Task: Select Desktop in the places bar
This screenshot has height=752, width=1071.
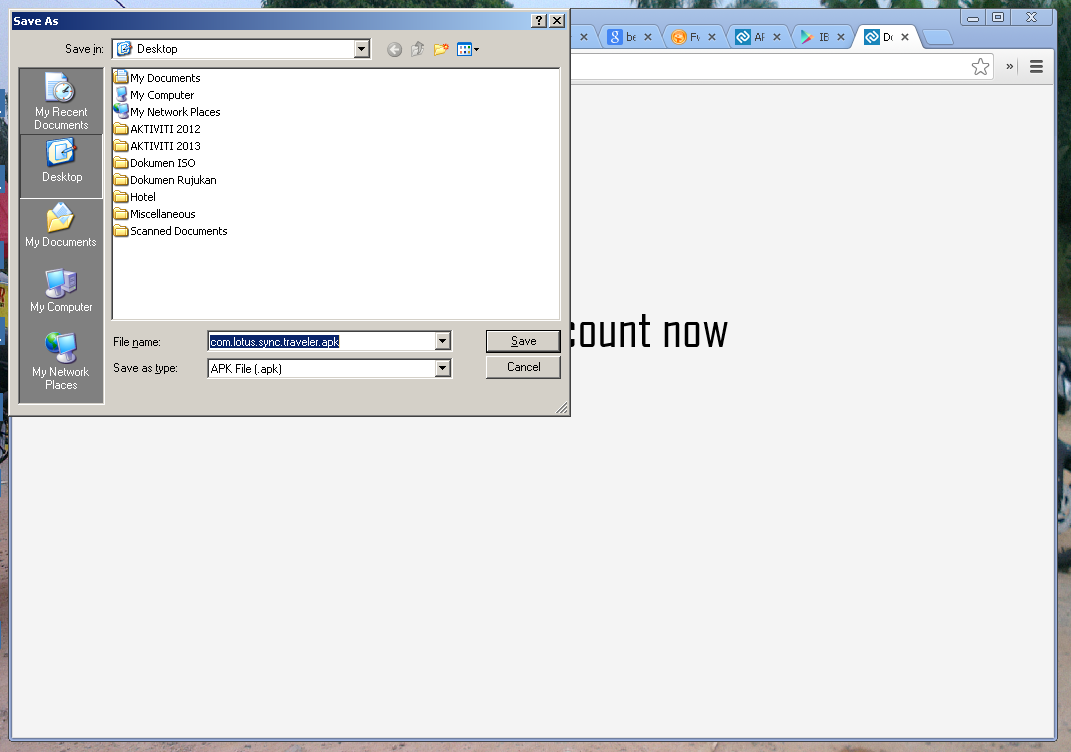Action: point(61,166)
